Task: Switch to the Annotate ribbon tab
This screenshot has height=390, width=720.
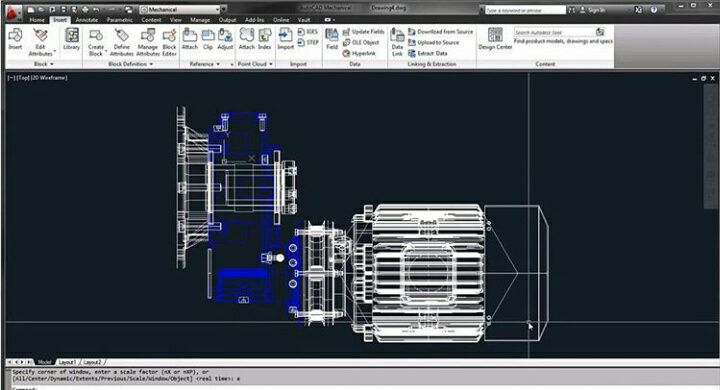Action: 87,20
